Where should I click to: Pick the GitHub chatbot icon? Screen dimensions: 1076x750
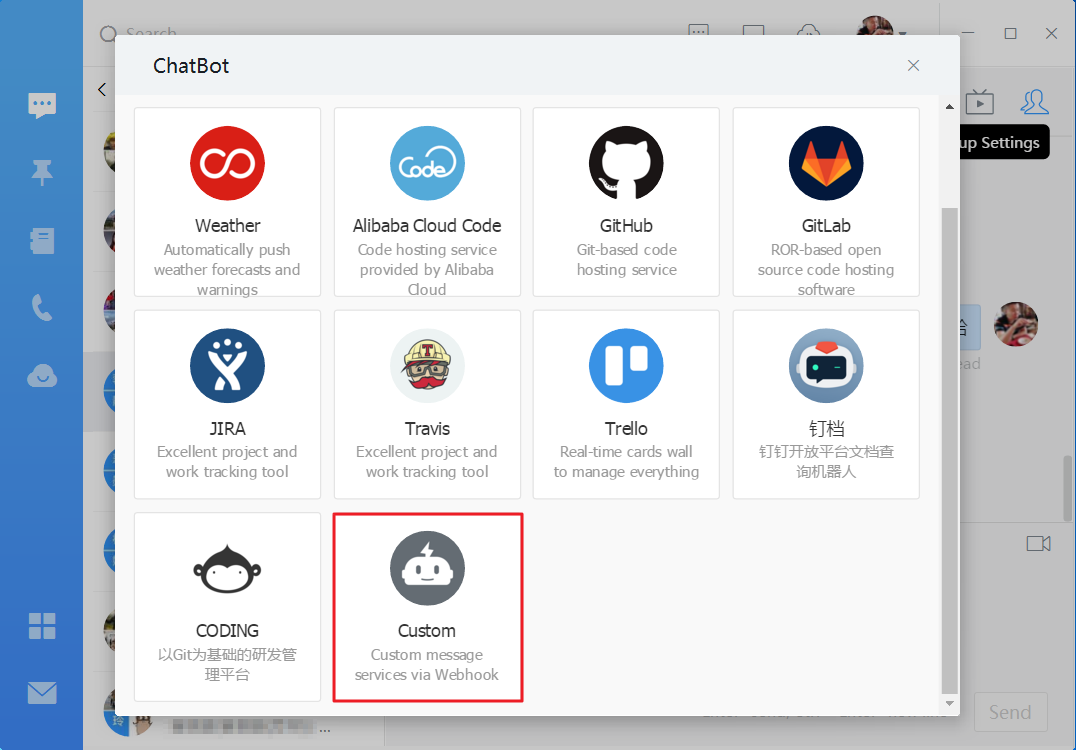click(626, 163)
